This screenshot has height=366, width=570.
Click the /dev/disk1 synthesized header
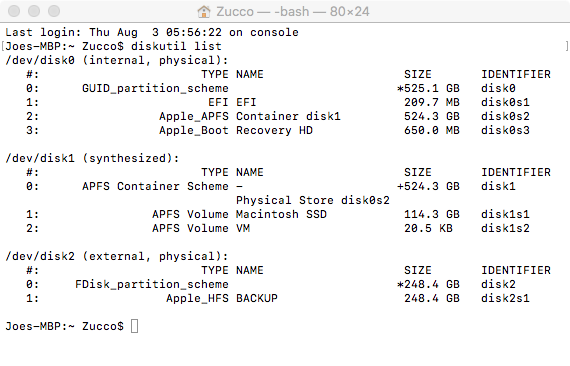[92, 158]
